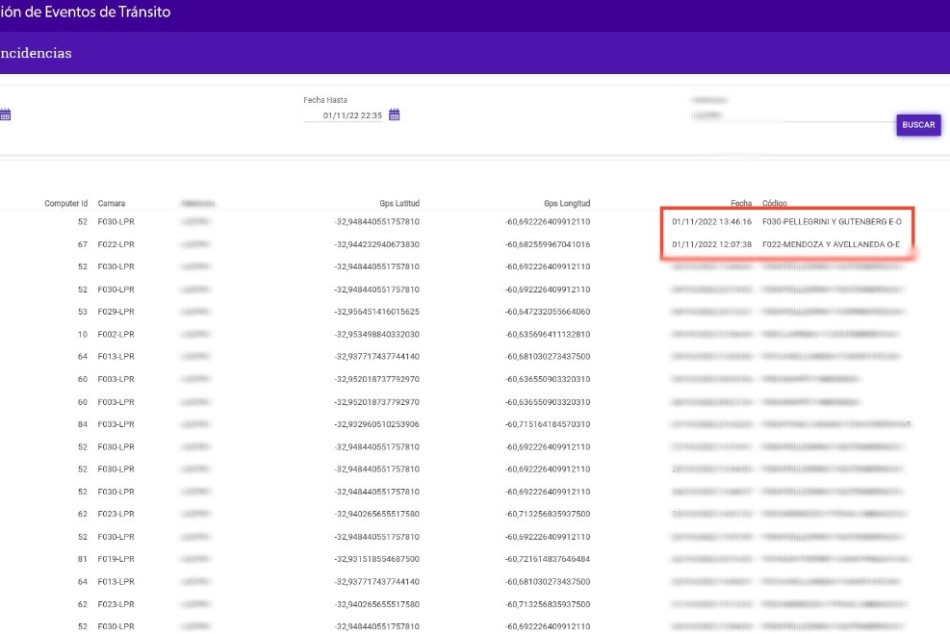The image size is (950, 634).
Task: Click the Código column header
Action: point(774,203)
